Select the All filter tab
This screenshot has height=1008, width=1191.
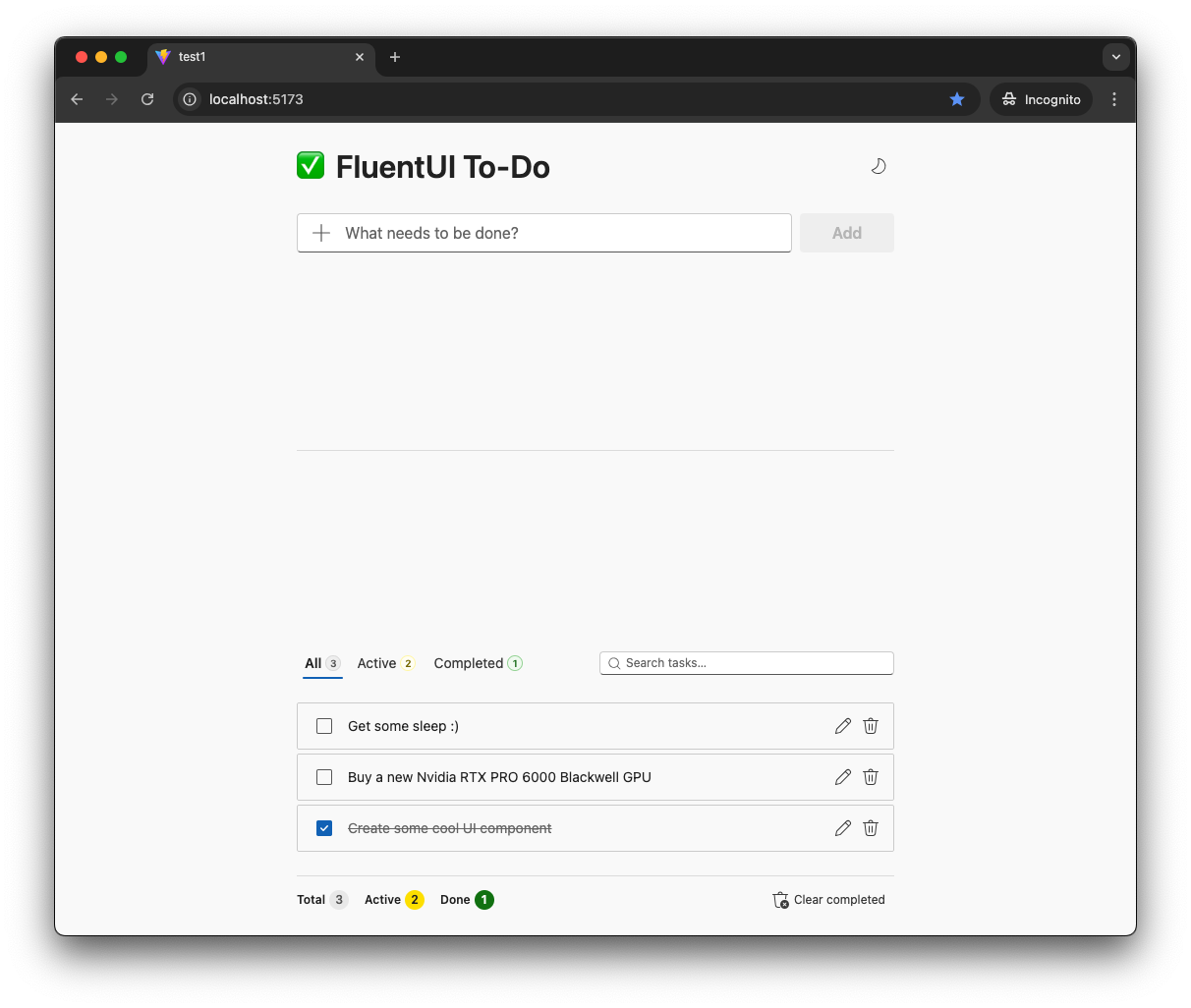click(x=322, y=663)
